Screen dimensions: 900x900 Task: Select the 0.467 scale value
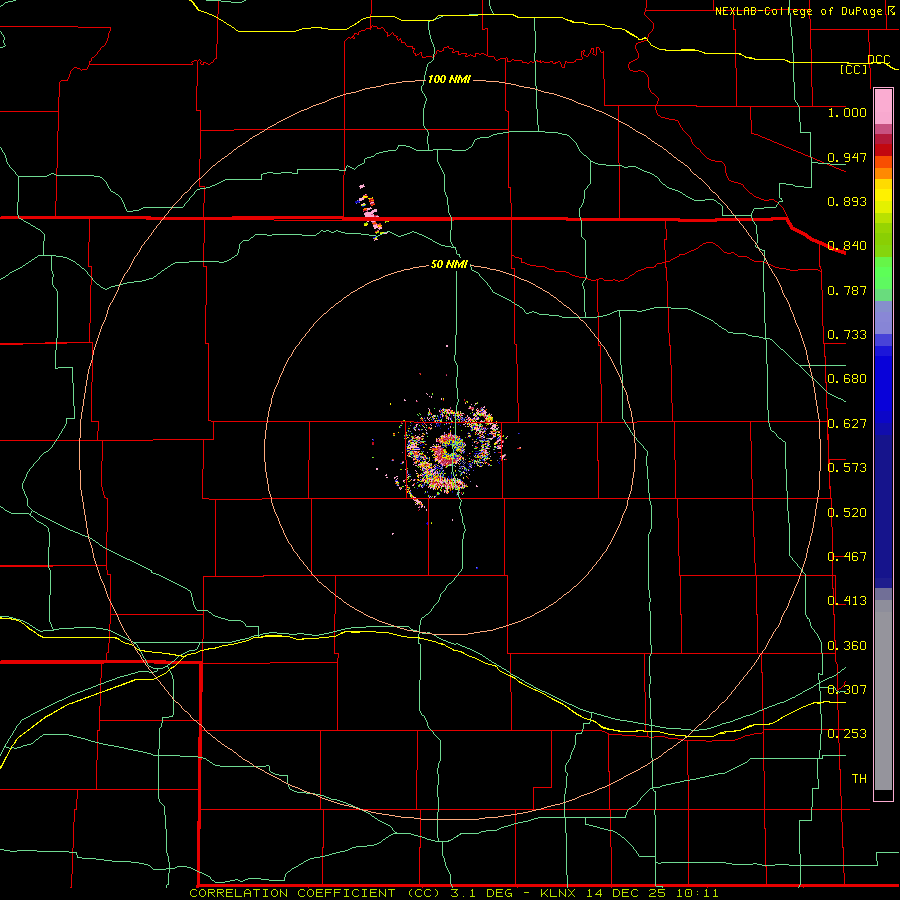[x=847, y=557]
